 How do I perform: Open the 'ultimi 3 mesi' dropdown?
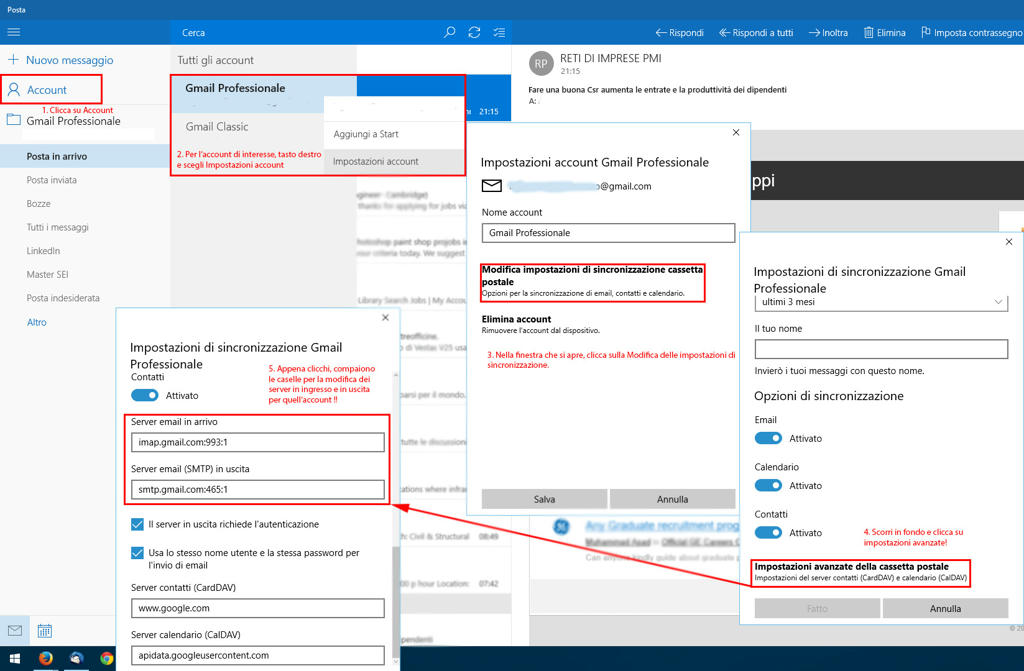point(881,302)
